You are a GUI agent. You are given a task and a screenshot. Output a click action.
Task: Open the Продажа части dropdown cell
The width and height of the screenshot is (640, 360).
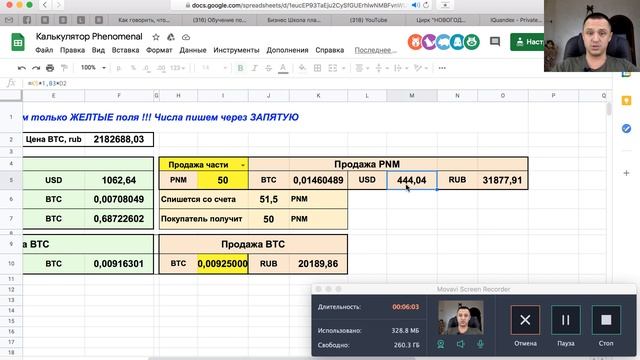pos(204,164)
